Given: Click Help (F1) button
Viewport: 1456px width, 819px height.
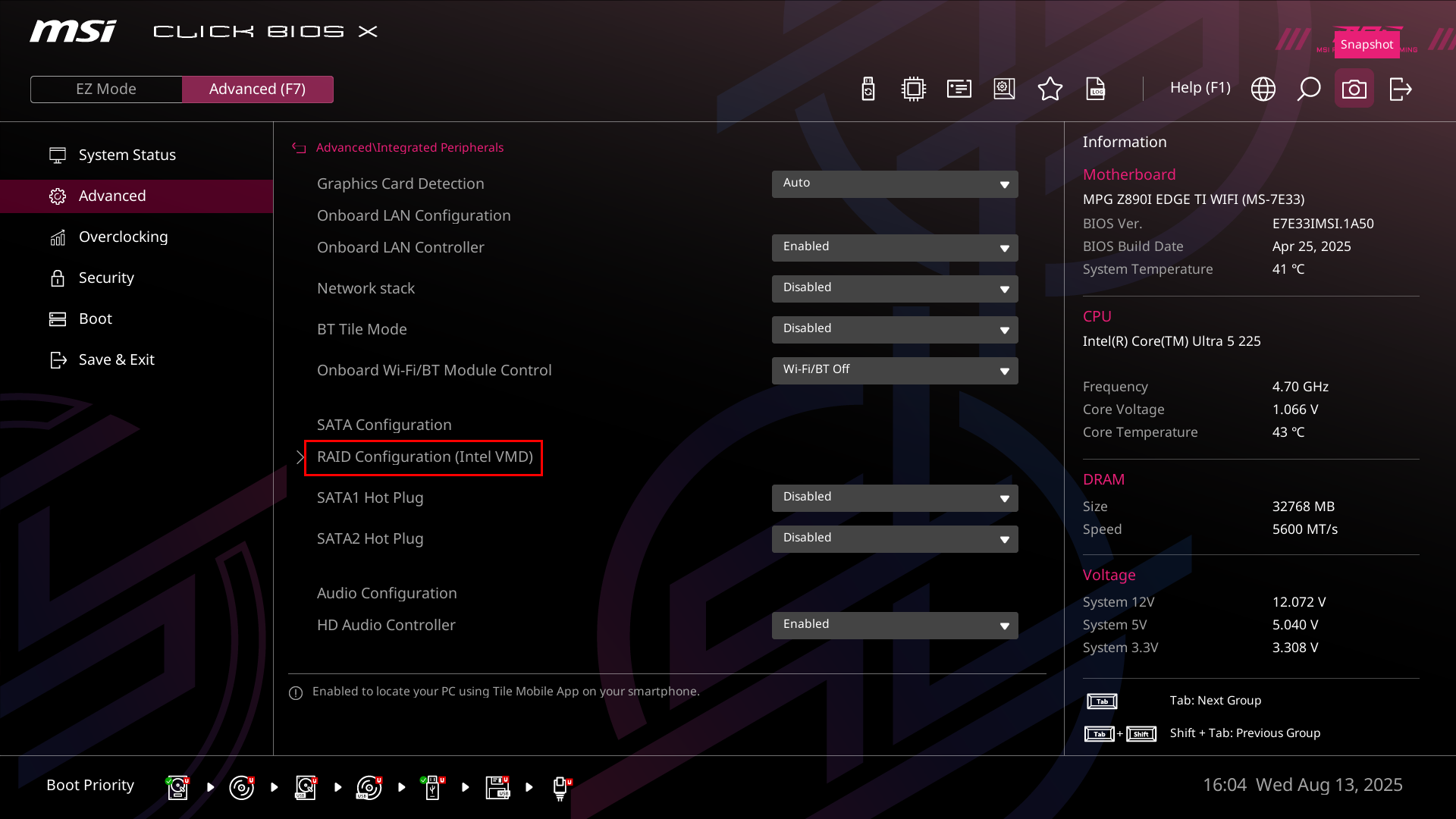Looking at the screenshot, I should point(1200,88).
